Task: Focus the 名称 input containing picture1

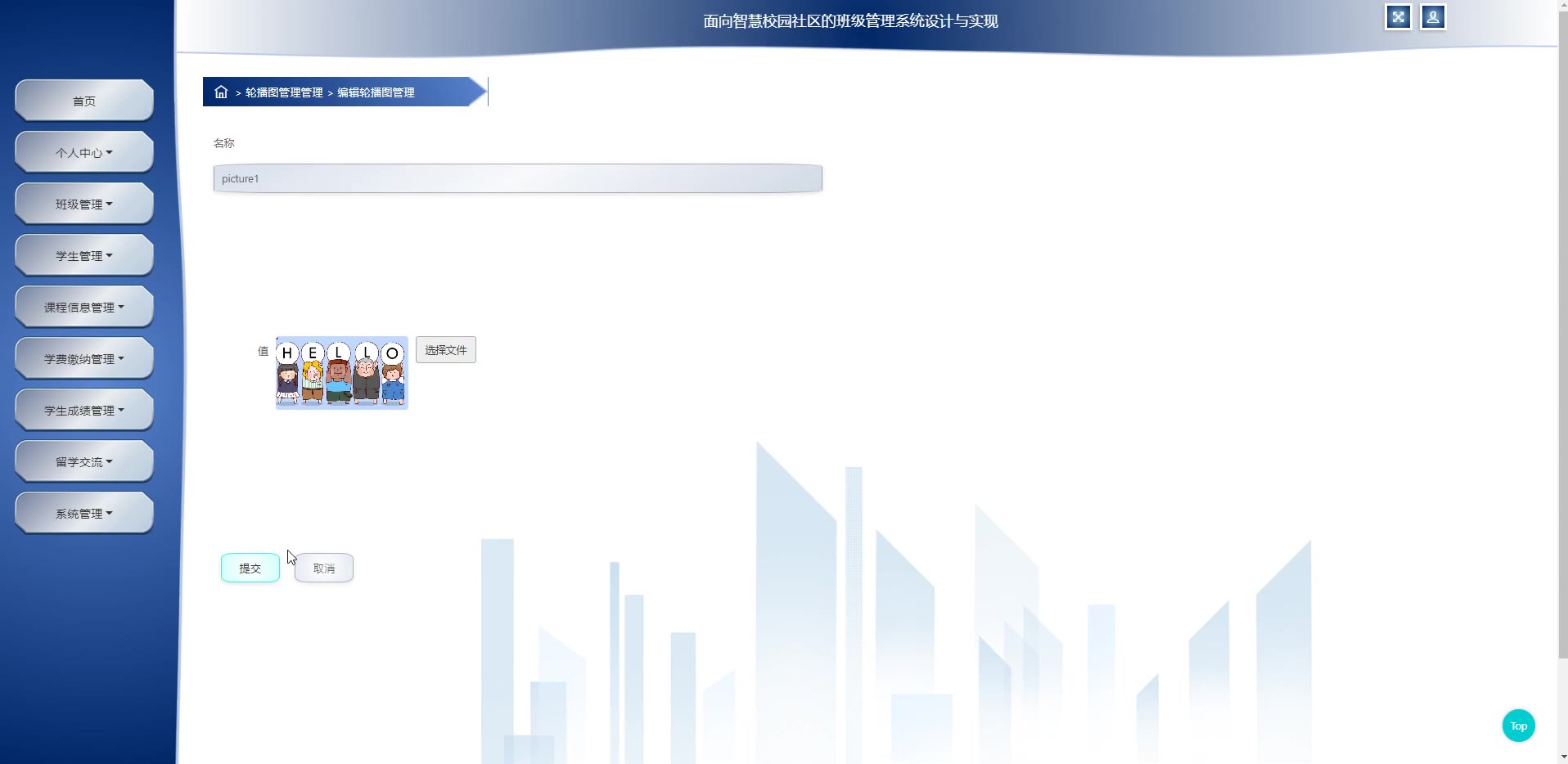Action: (x=518, y=178)
